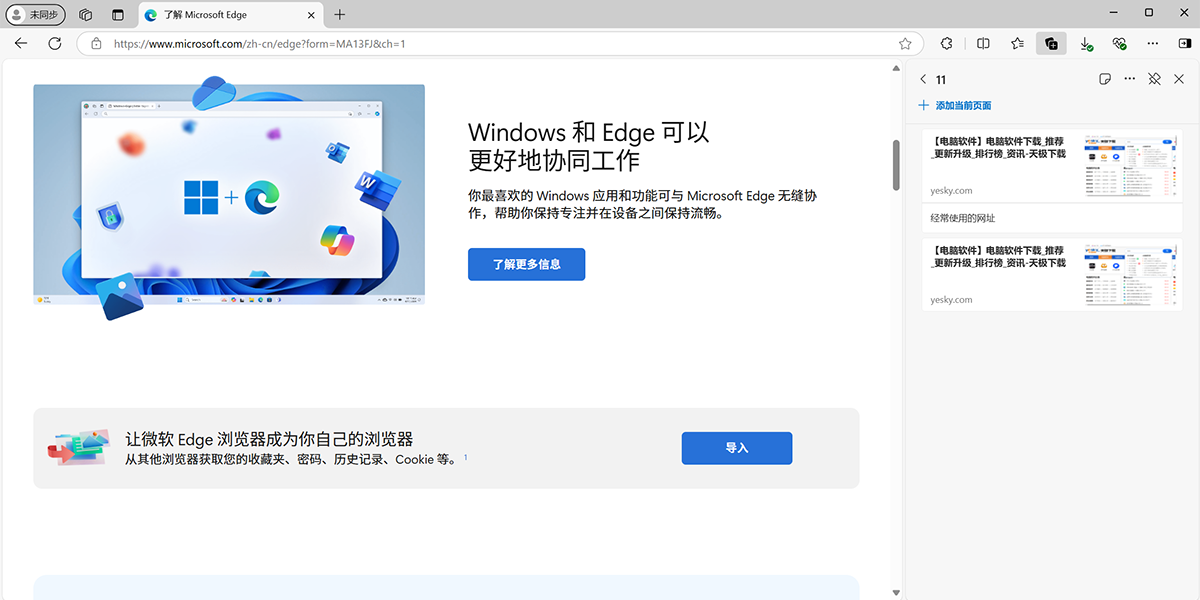Click the site info icon in the address bar
The height and width of the screenshot is (600, 1200).
pos(95,43)
